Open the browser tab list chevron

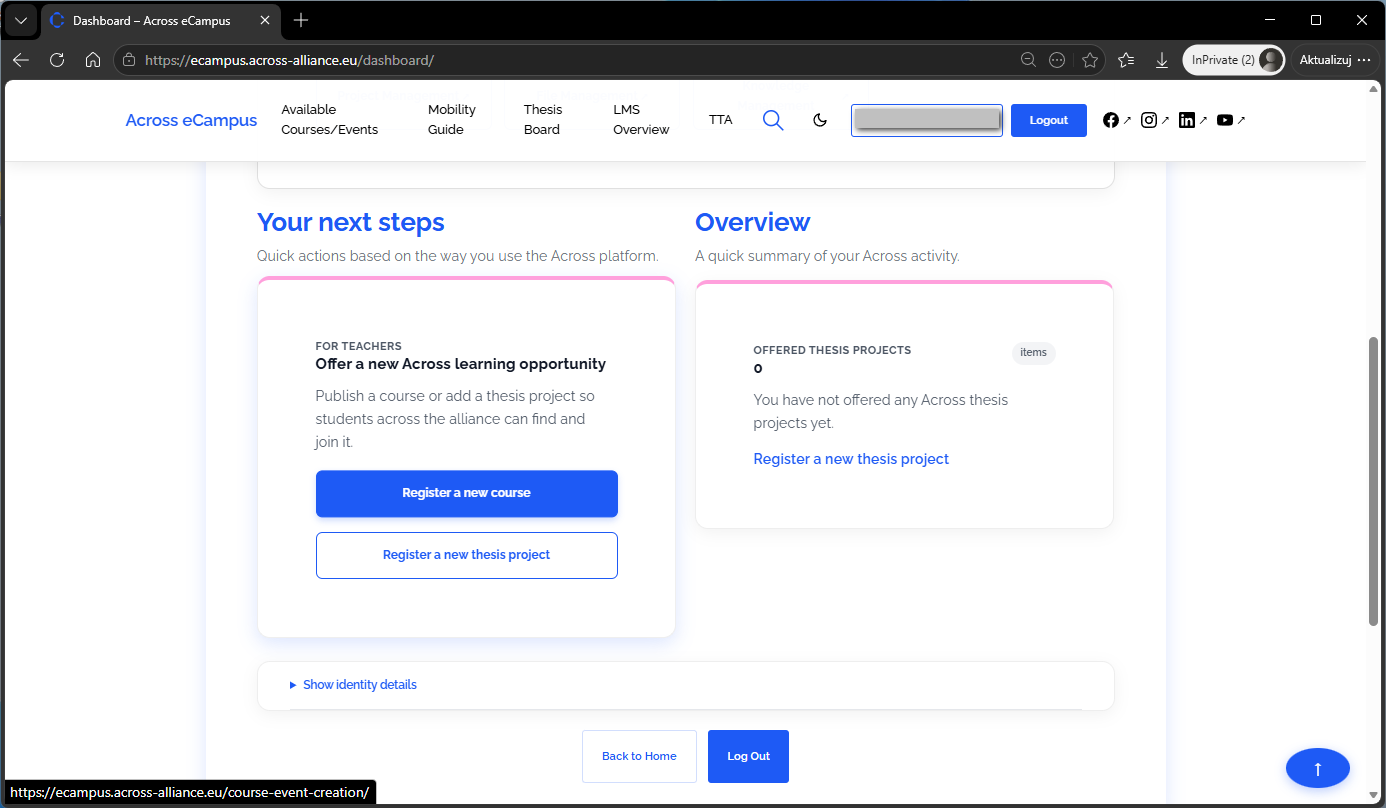click(20, 20)
